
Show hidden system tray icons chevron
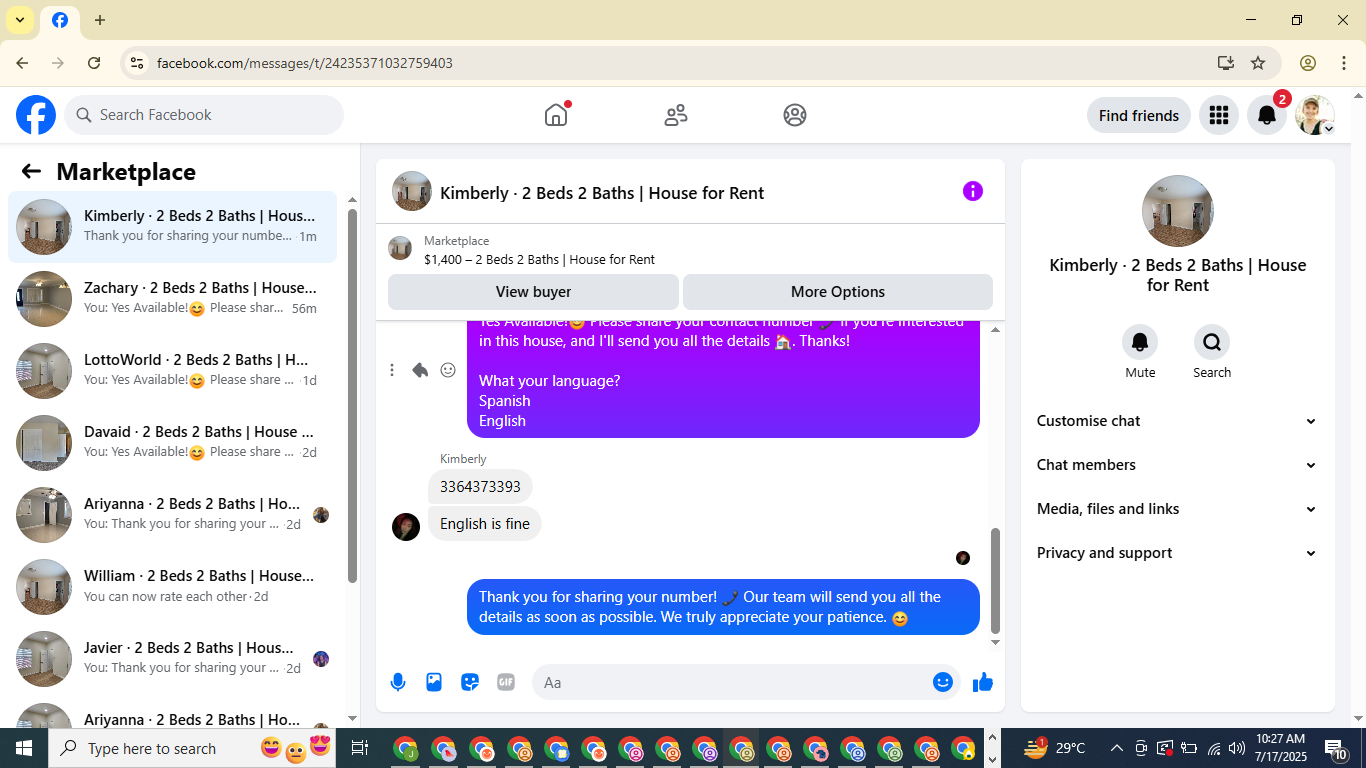coord(1115,748)
